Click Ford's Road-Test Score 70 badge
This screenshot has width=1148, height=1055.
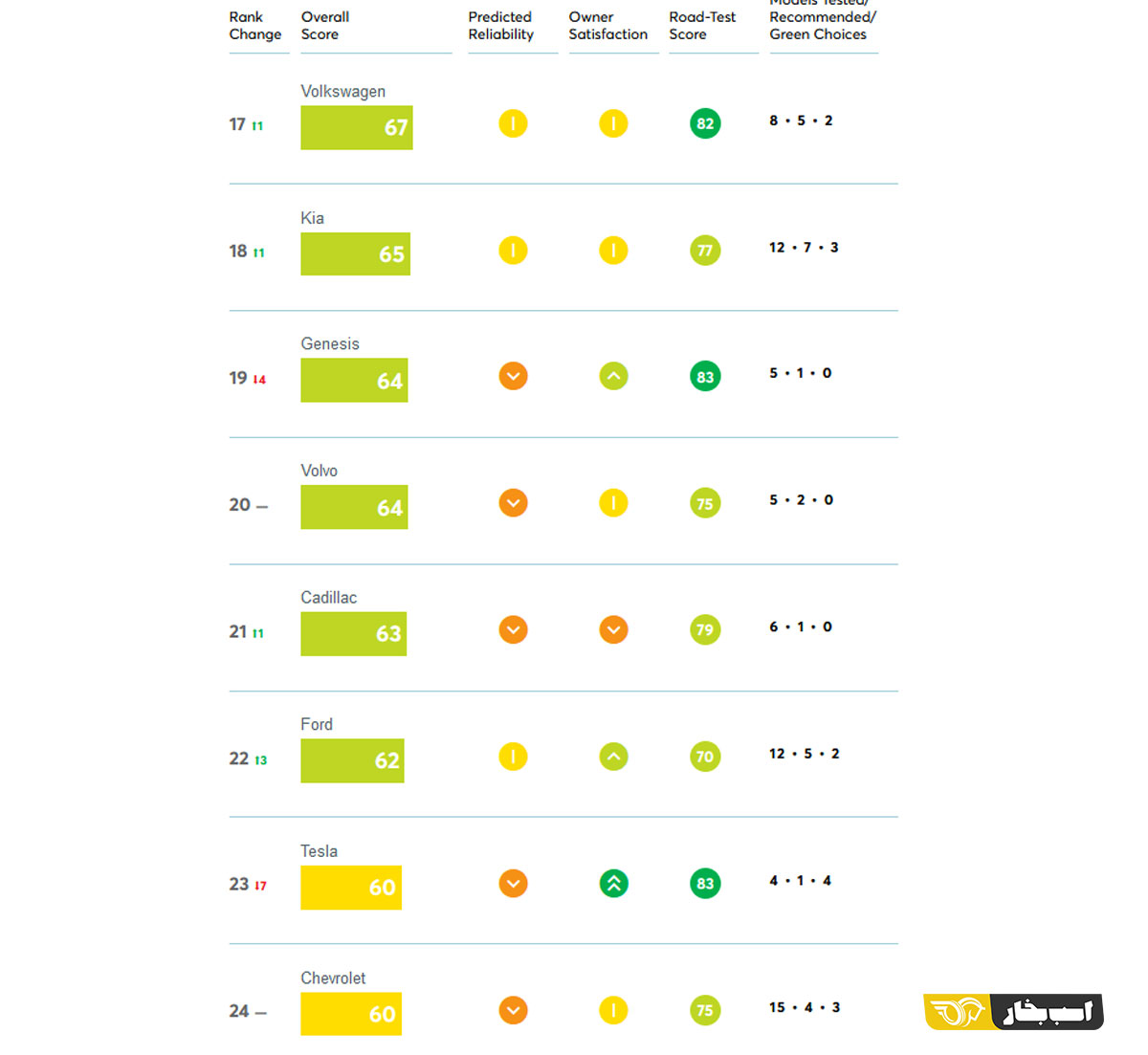tap(705, 758)
